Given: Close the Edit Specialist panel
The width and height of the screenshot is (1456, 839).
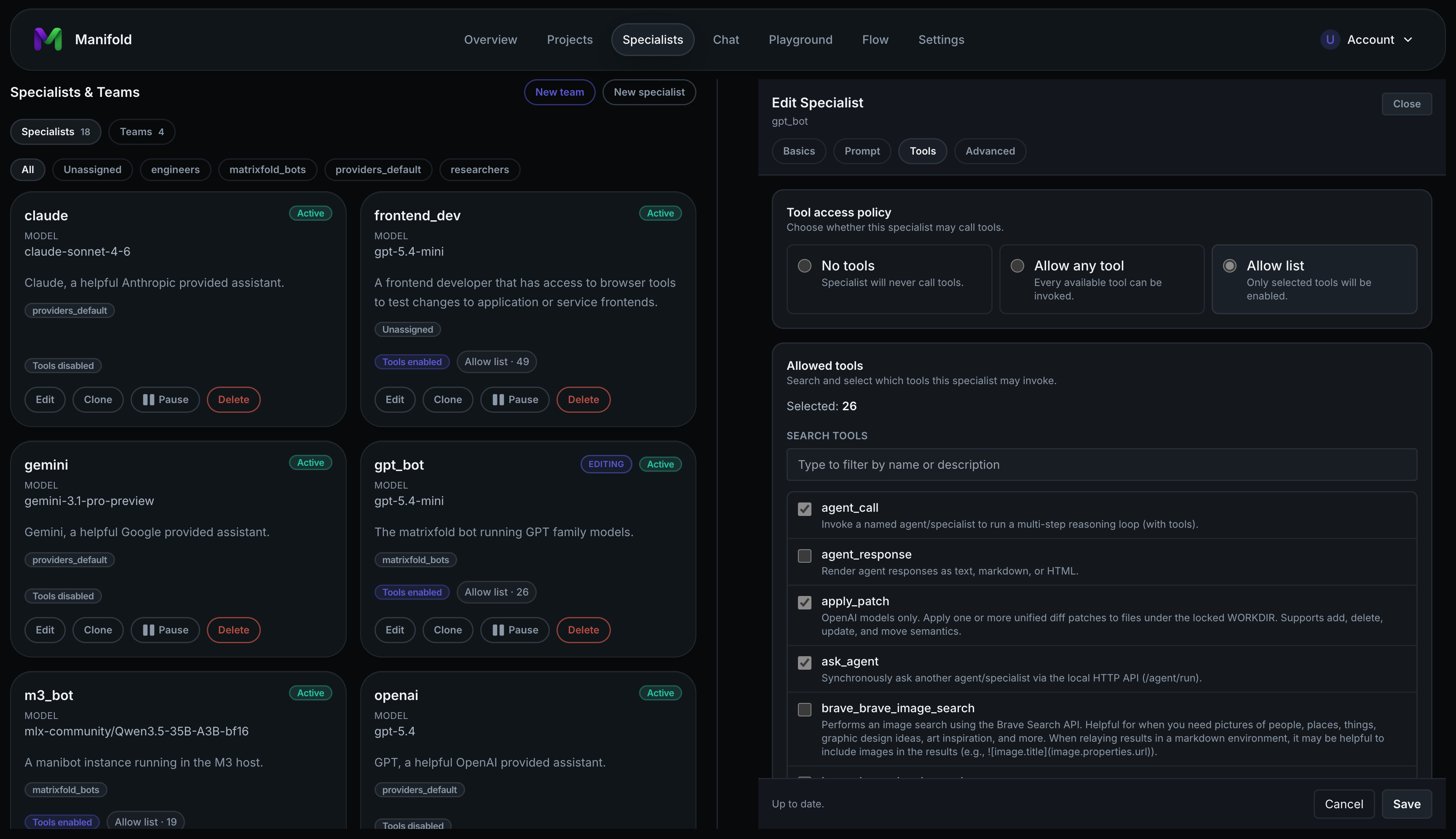Looking at the screenshot, I should [1406, 104].
